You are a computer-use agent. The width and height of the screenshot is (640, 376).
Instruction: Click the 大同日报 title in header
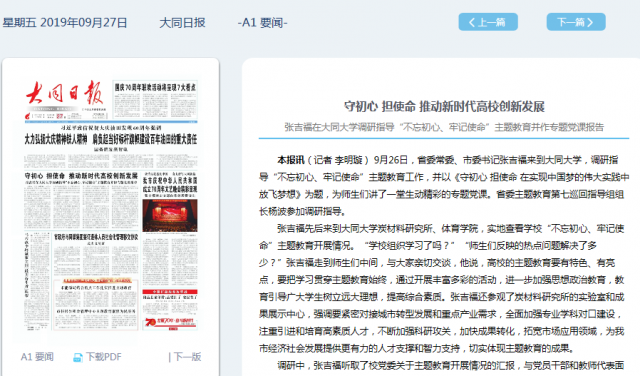(182, 22)
